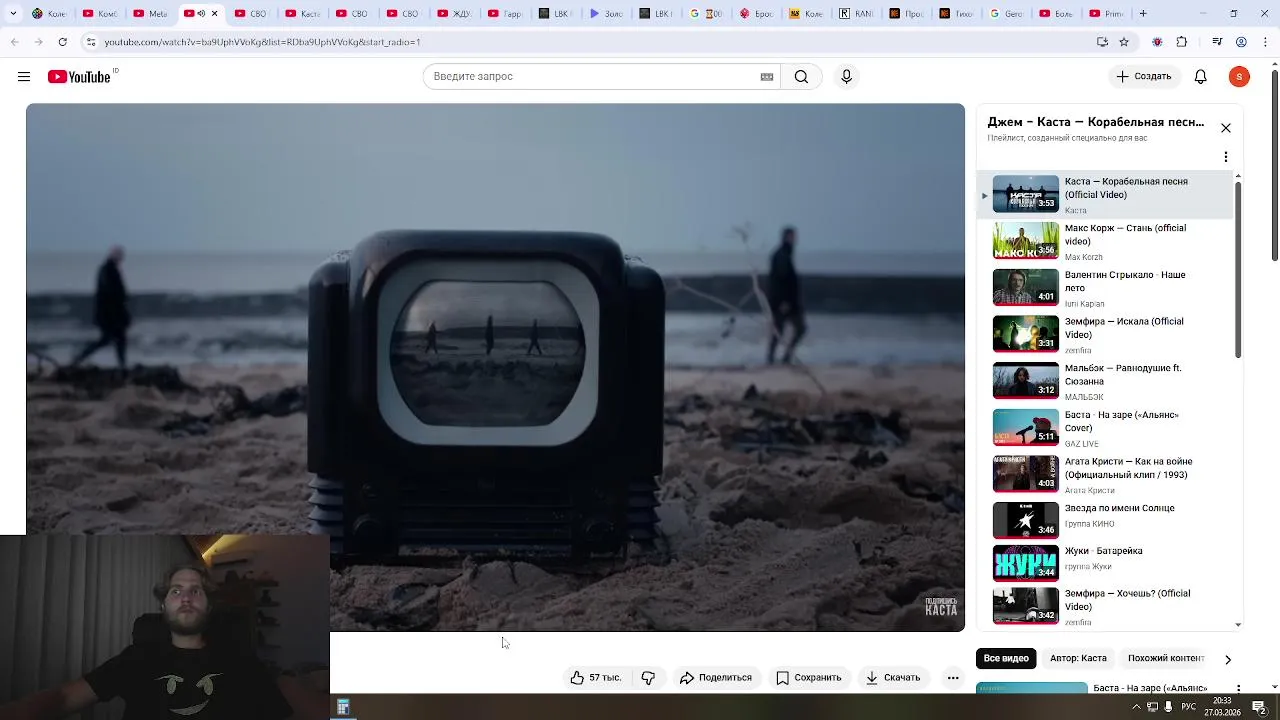Screen dimensions: 1280x720
Task: Like the video with 57 тыс. likes
Action: [596, 678]
